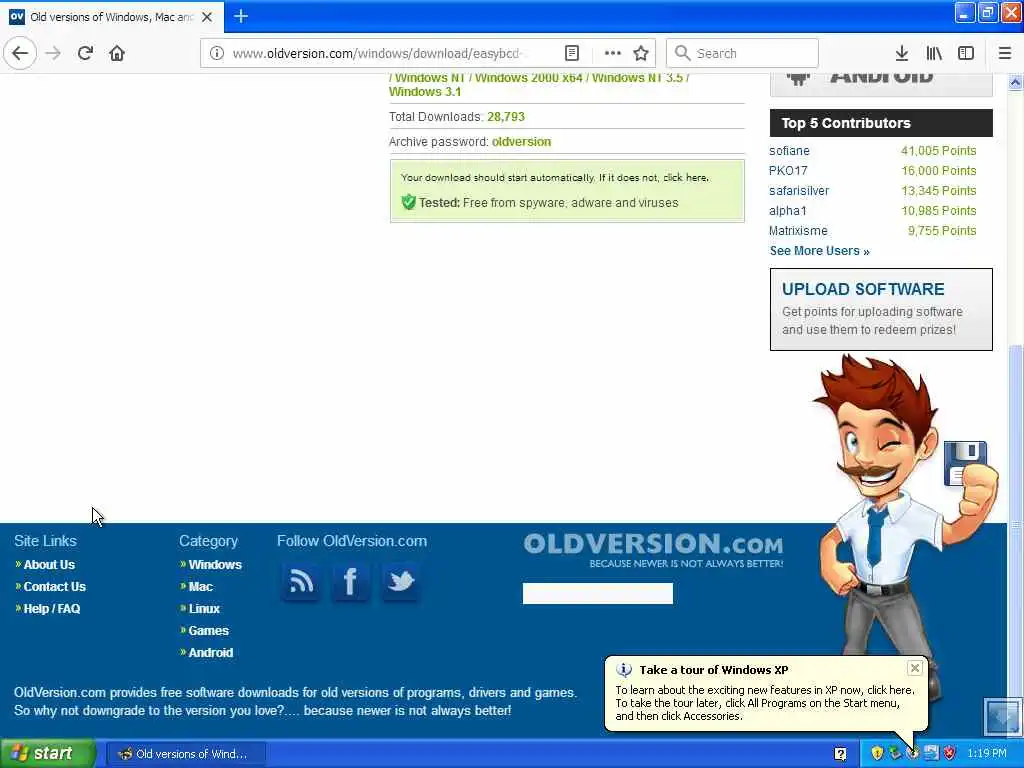The height and width of the screenshot is (768, 1024).
Task: Open a new tab with plus icon
Action: tap(241, 16)
